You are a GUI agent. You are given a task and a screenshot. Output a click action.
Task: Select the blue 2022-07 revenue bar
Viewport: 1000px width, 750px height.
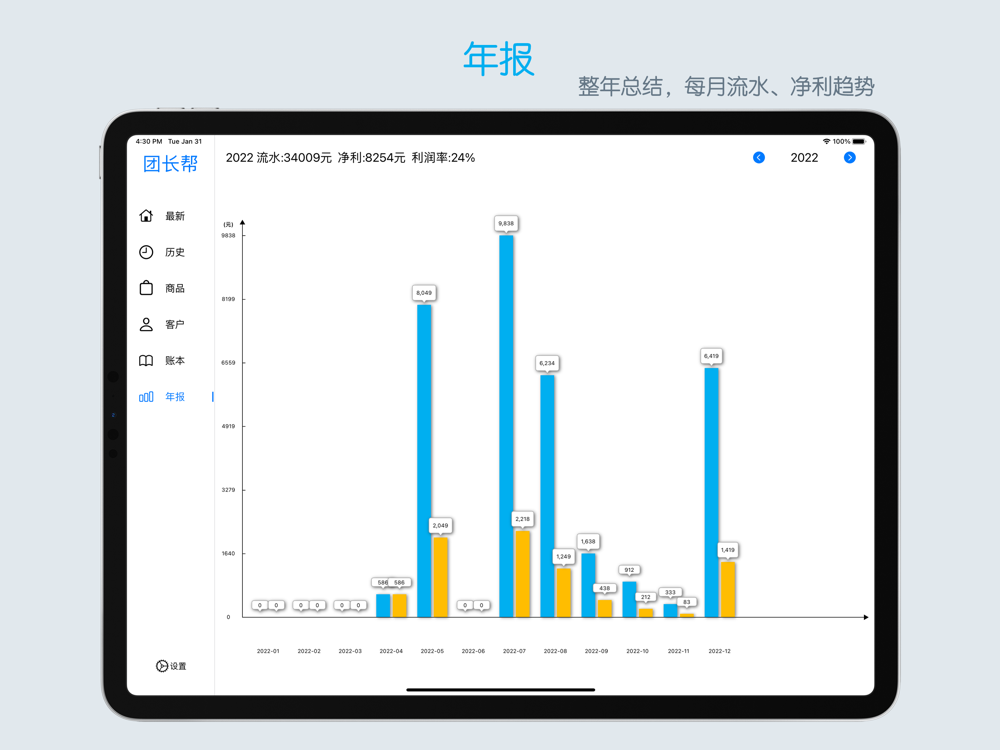pyautogui.click(x=506, y=426)
